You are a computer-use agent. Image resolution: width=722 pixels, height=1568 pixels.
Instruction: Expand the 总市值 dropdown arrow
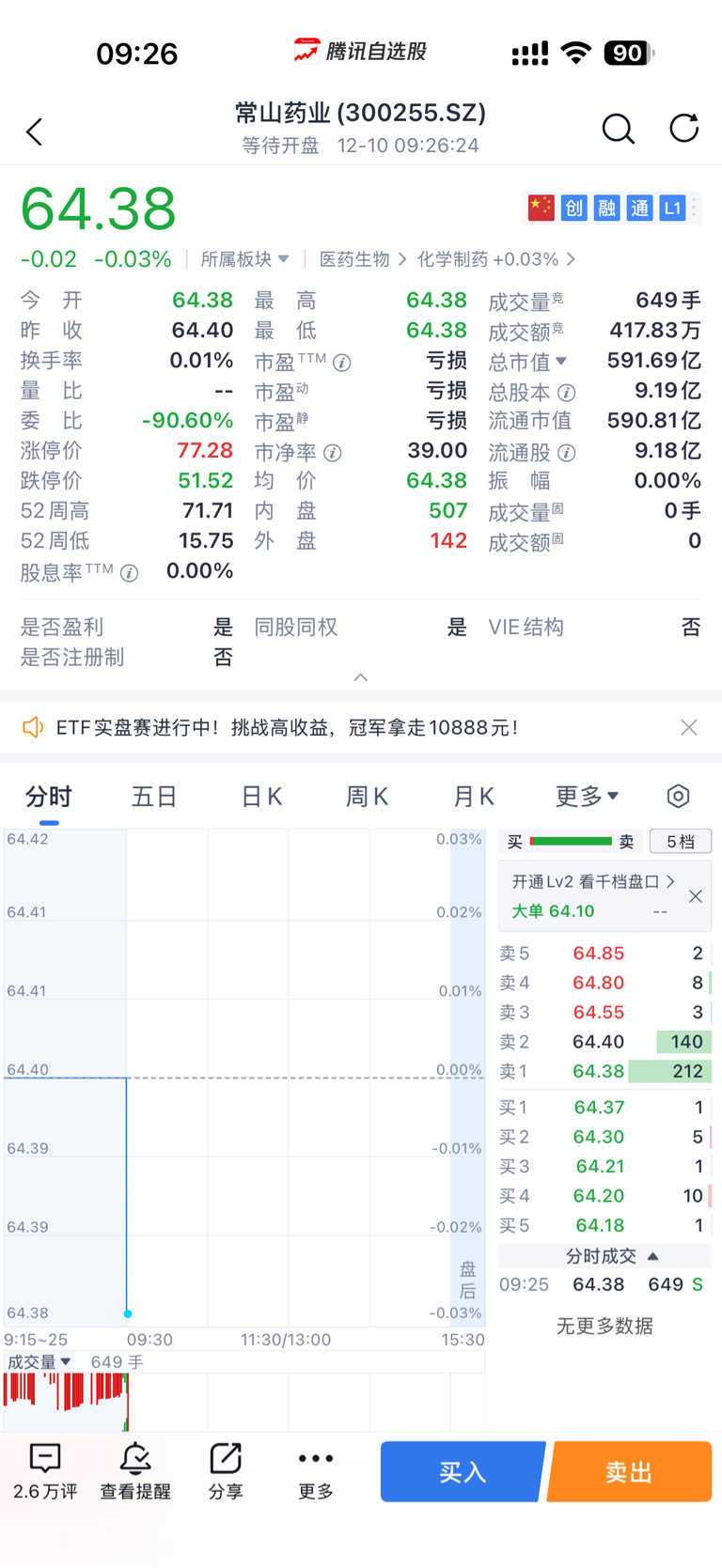pos(561,361)
